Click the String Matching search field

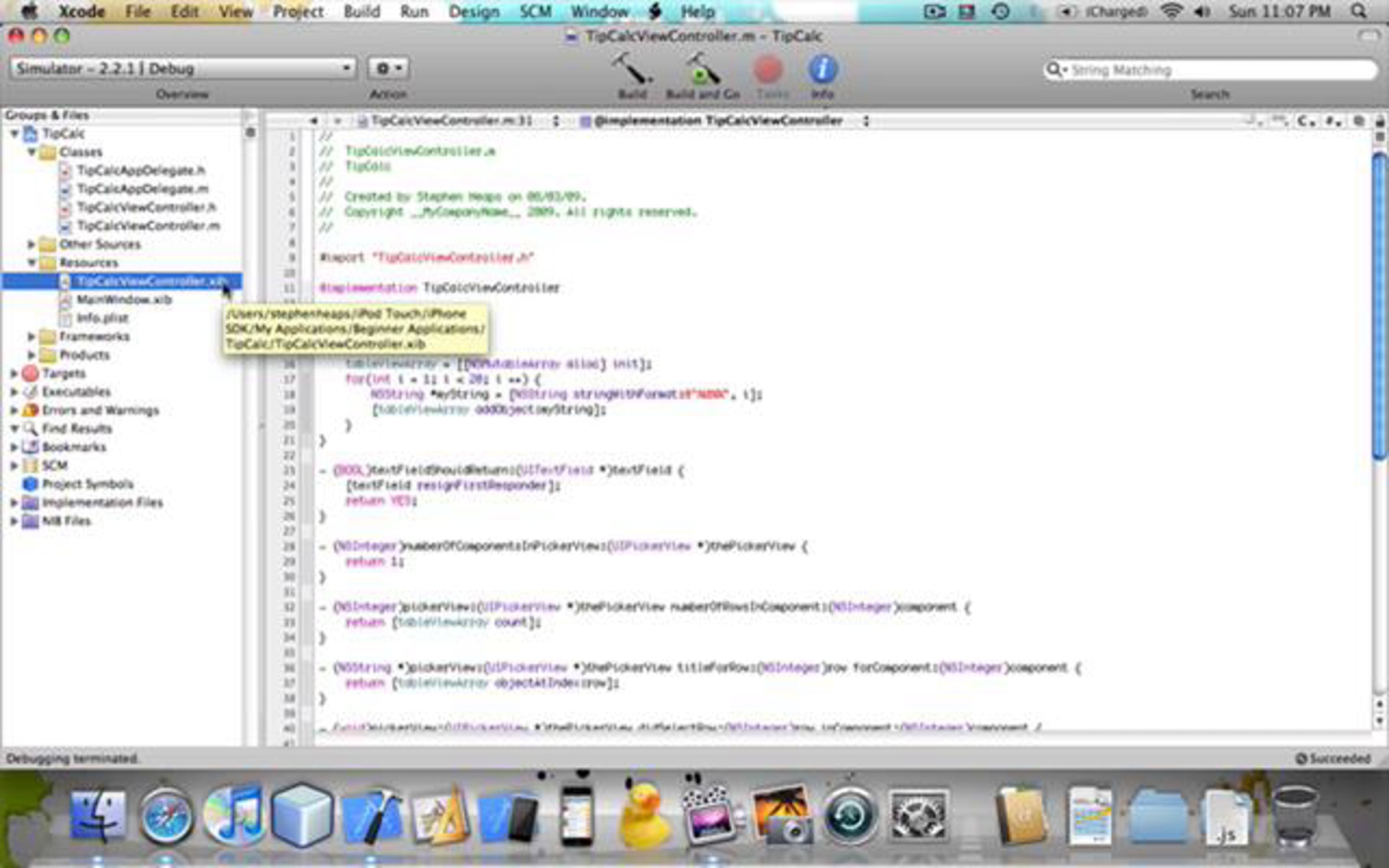coord(1211,70)
